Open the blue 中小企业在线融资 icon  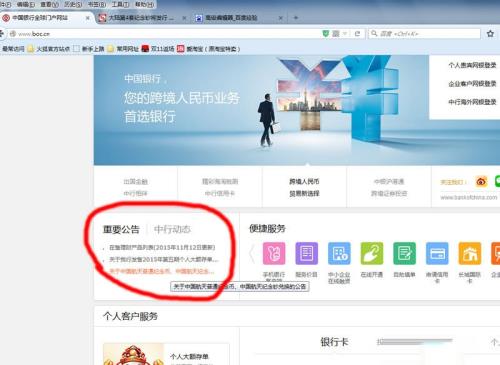pyautogui.click(x=339, y=253)
